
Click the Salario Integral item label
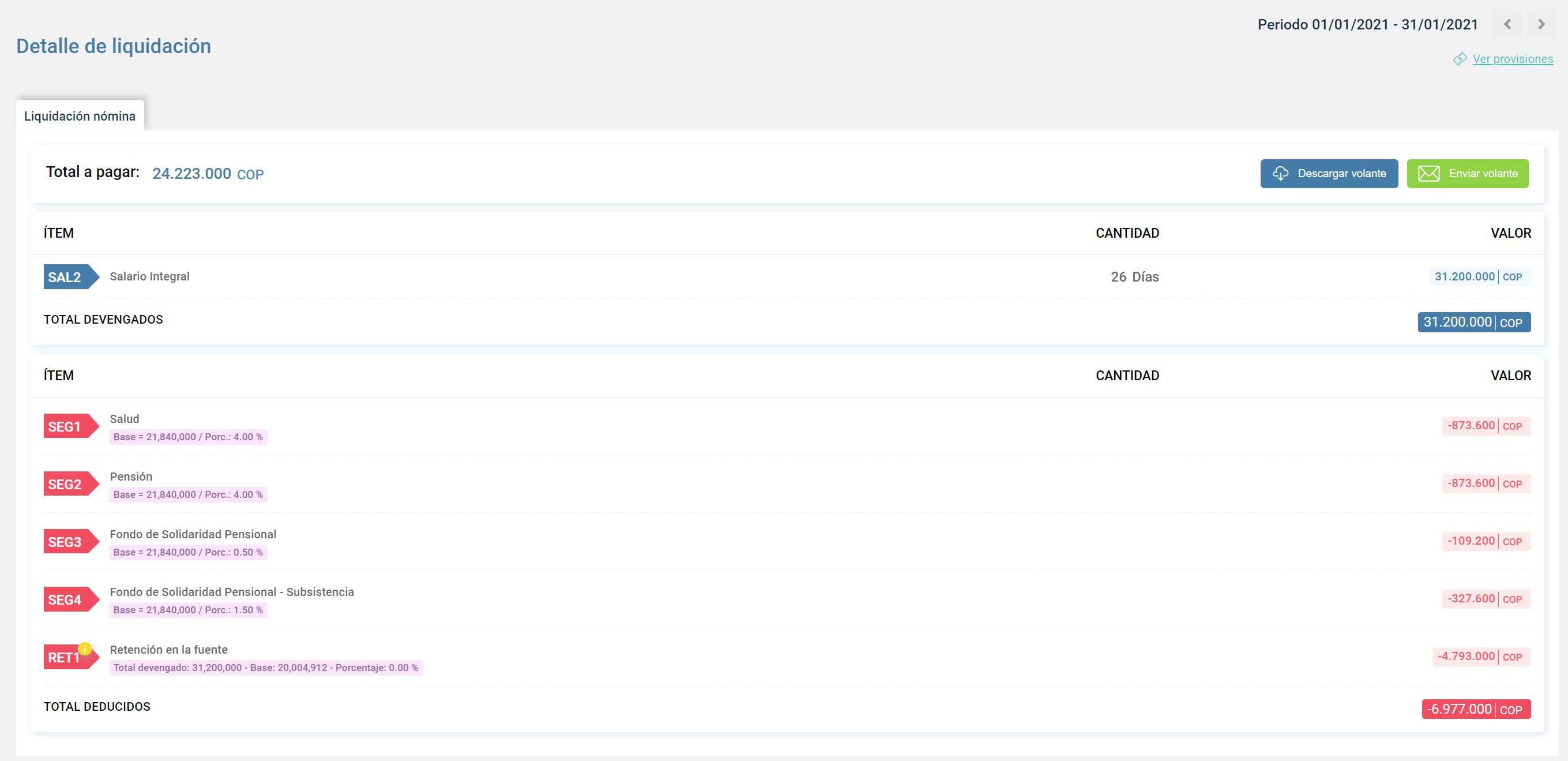149,276
